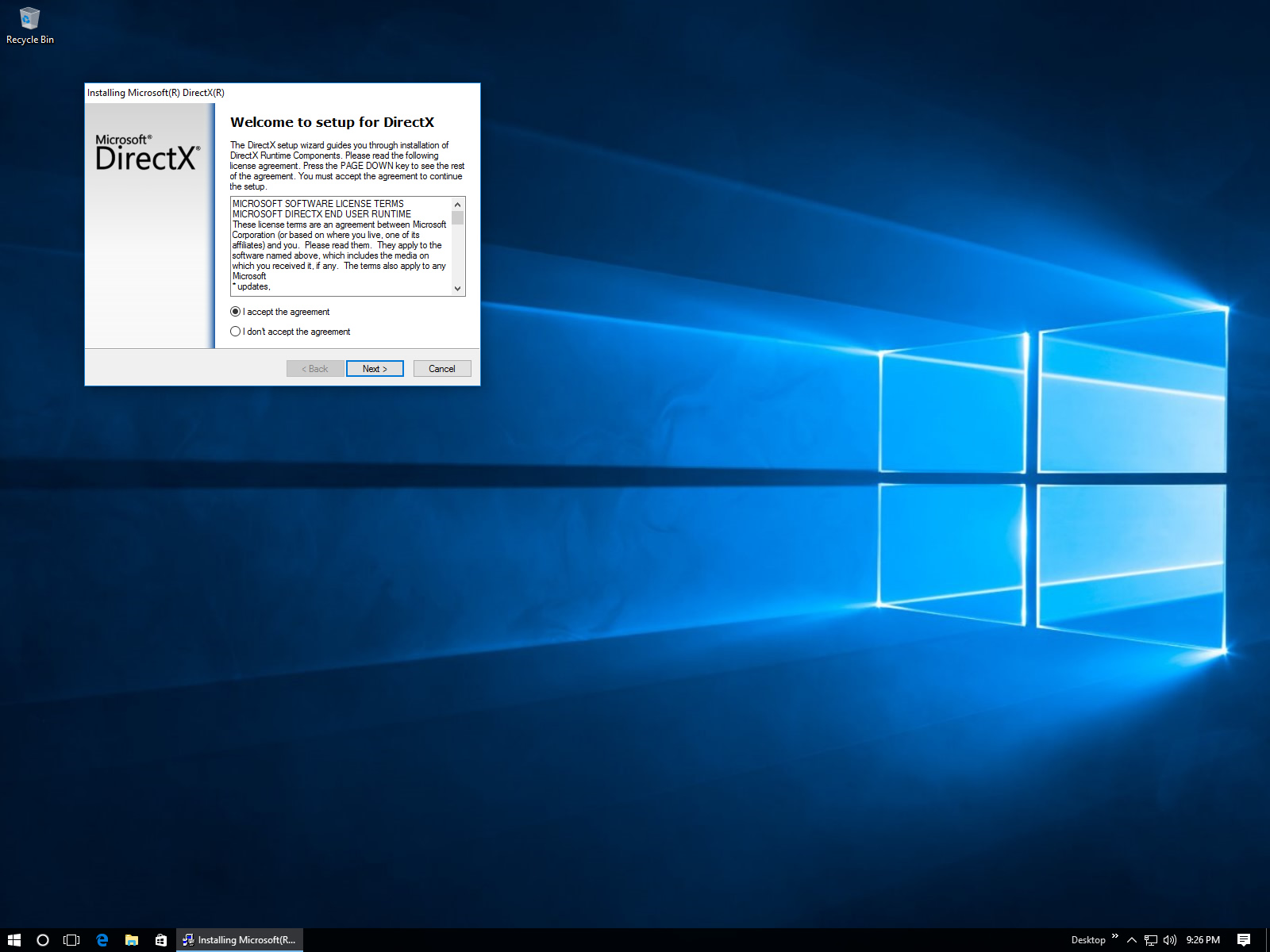Image resolution: width=1270 pixels, height=952 pixels.
Task: Open the Action Center notification icon
Action: 1244,940
